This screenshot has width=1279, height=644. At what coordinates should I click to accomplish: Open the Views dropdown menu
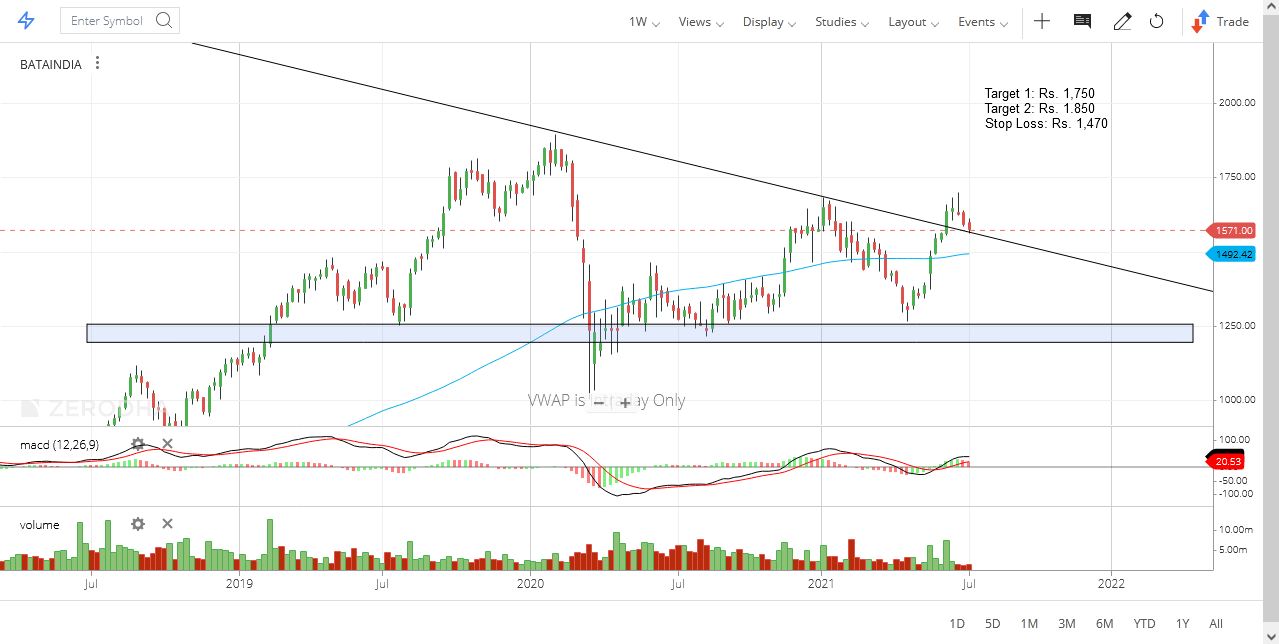point(701,22)
